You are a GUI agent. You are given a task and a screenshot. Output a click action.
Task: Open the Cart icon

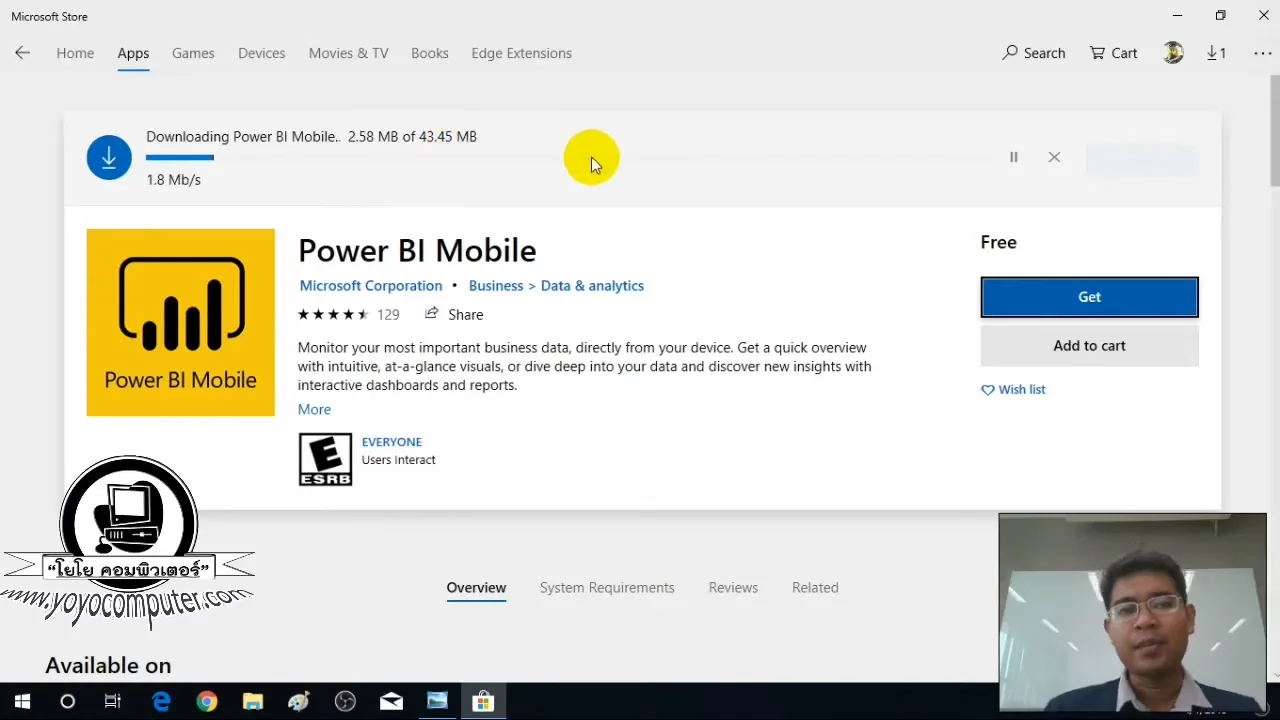(x=1112, y=53)
